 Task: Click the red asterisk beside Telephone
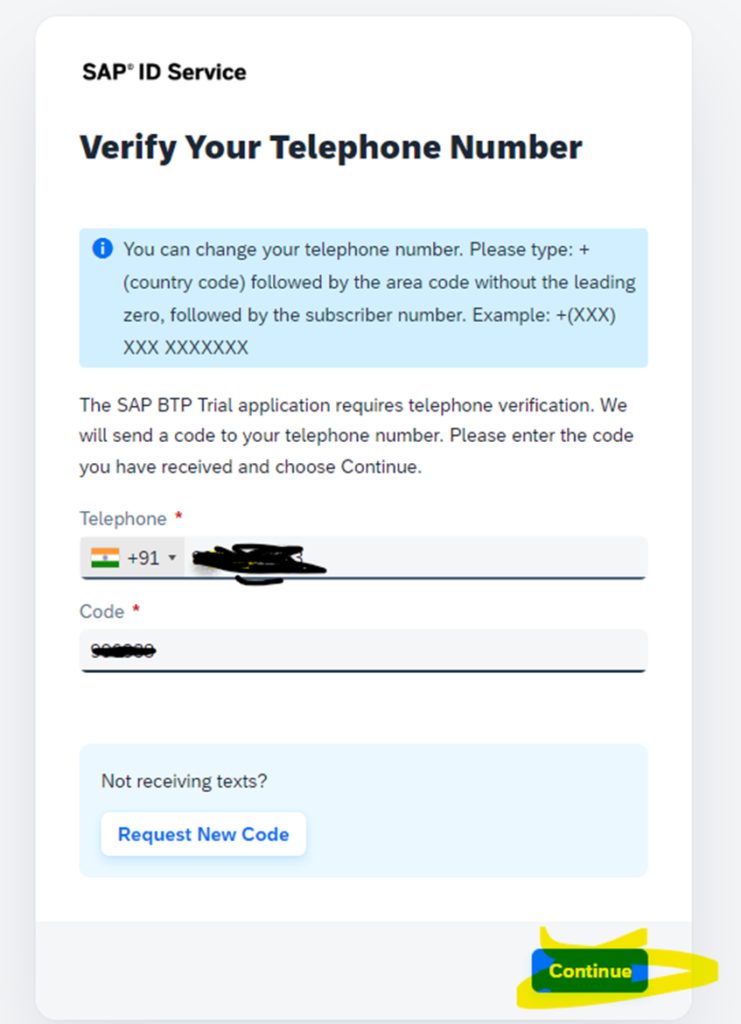178,516
